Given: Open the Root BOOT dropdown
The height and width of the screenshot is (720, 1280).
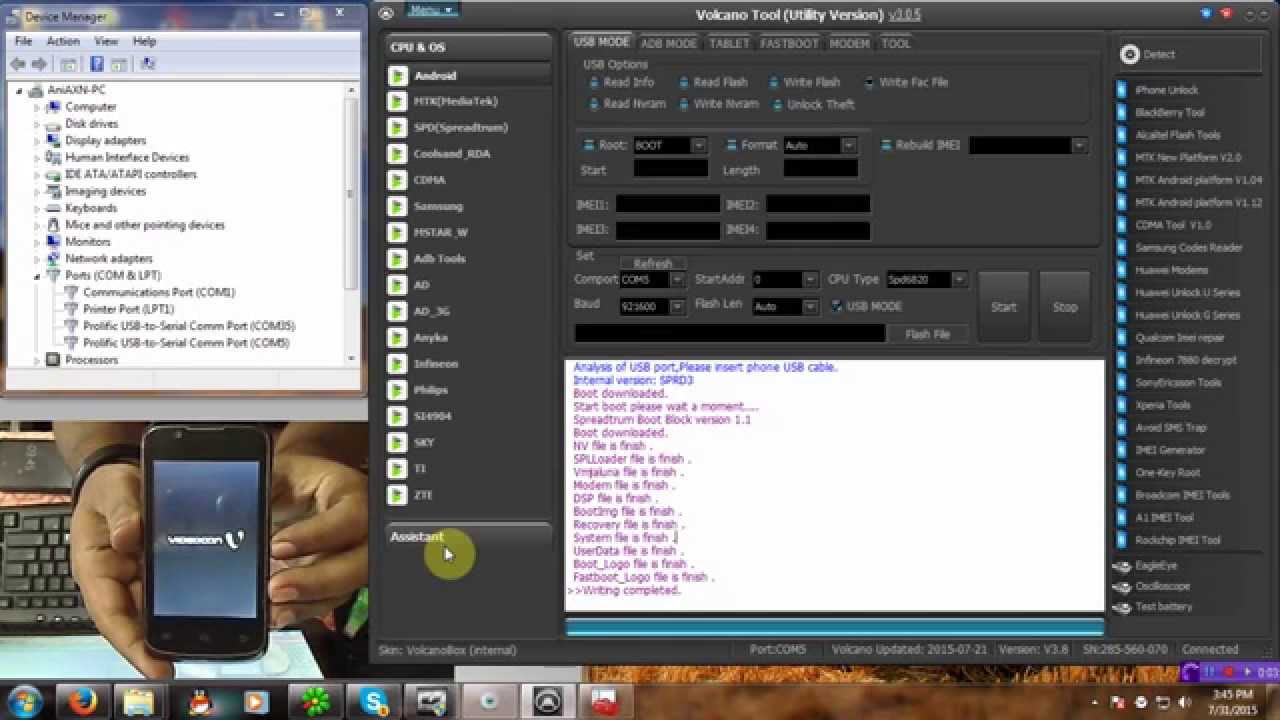Looking at the screenshot, I should 699,145.
